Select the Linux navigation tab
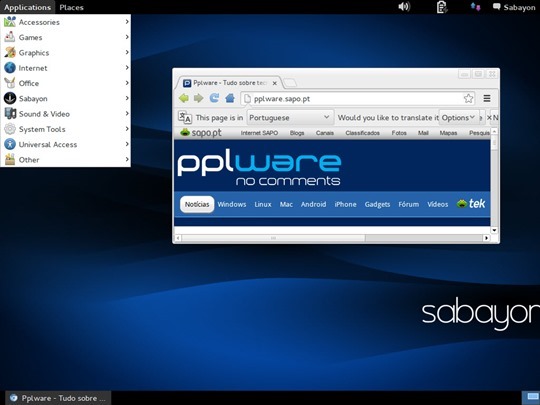This screenshot has width=540, height=405. tap(263, 205)
